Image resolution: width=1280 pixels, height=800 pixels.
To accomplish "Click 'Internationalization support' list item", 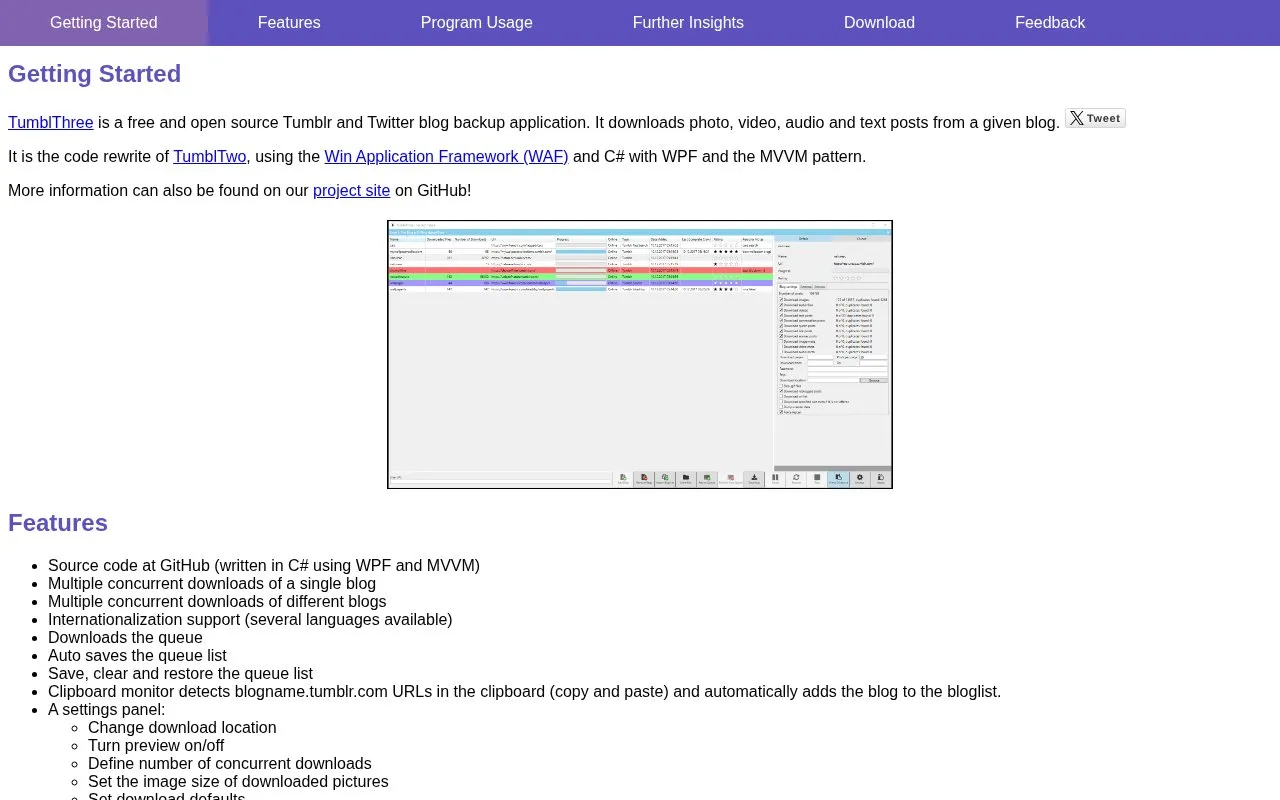I will 250,619.
